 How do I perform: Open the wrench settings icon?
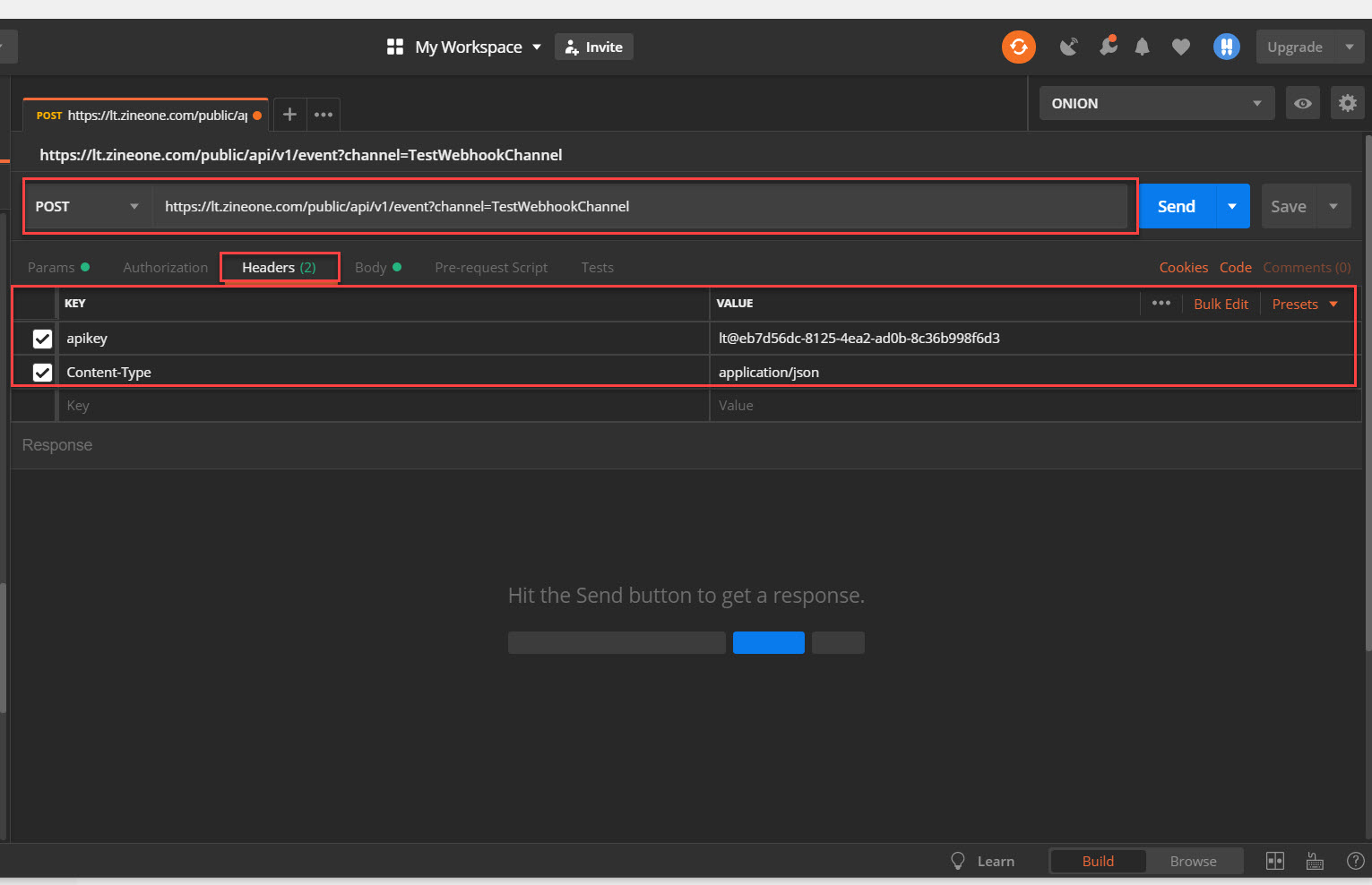(1108, 47)
